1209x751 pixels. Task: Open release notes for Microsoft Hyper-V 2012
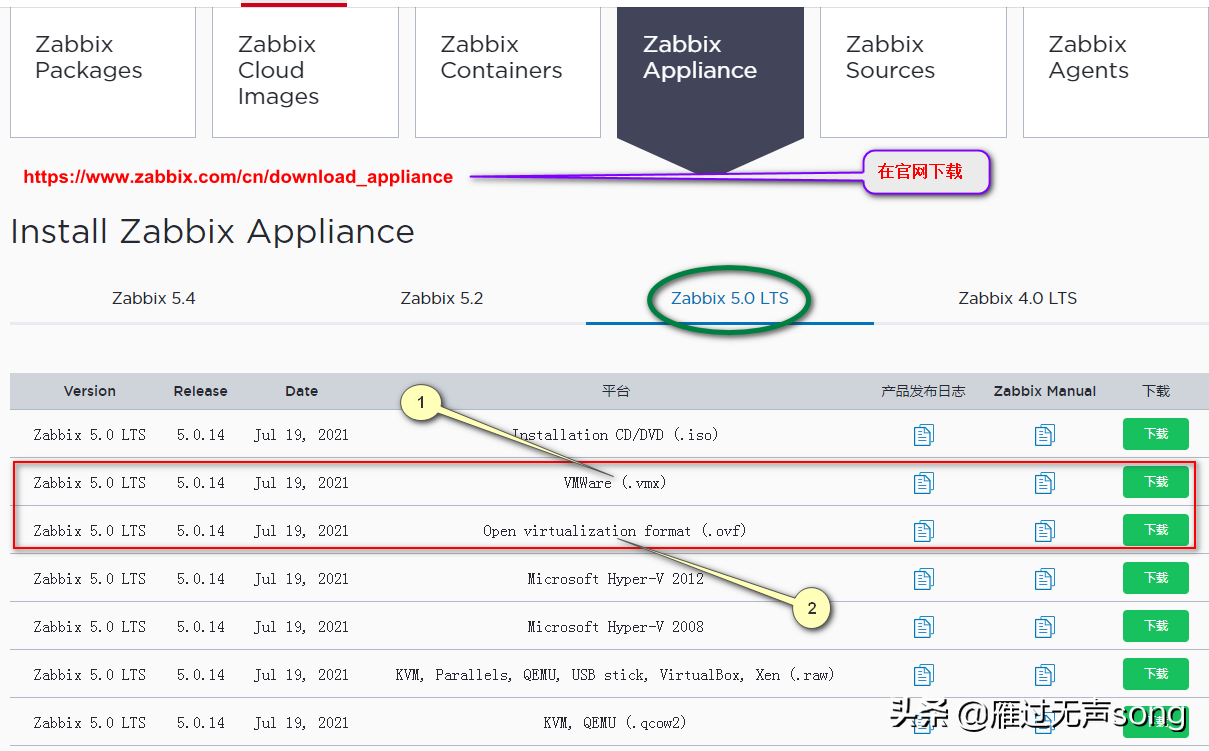pyautogui.click(x=923, y=578)
